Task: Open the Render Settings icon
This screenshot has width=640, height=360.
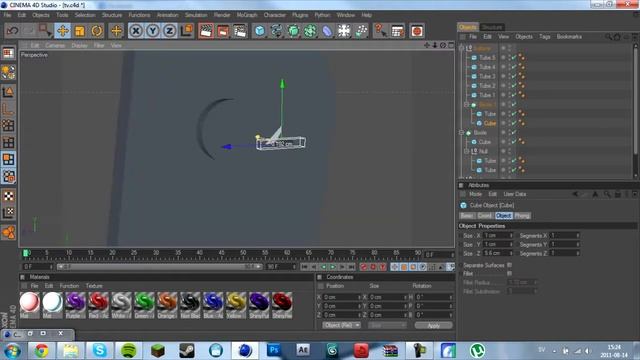Action: pos(240,31)
